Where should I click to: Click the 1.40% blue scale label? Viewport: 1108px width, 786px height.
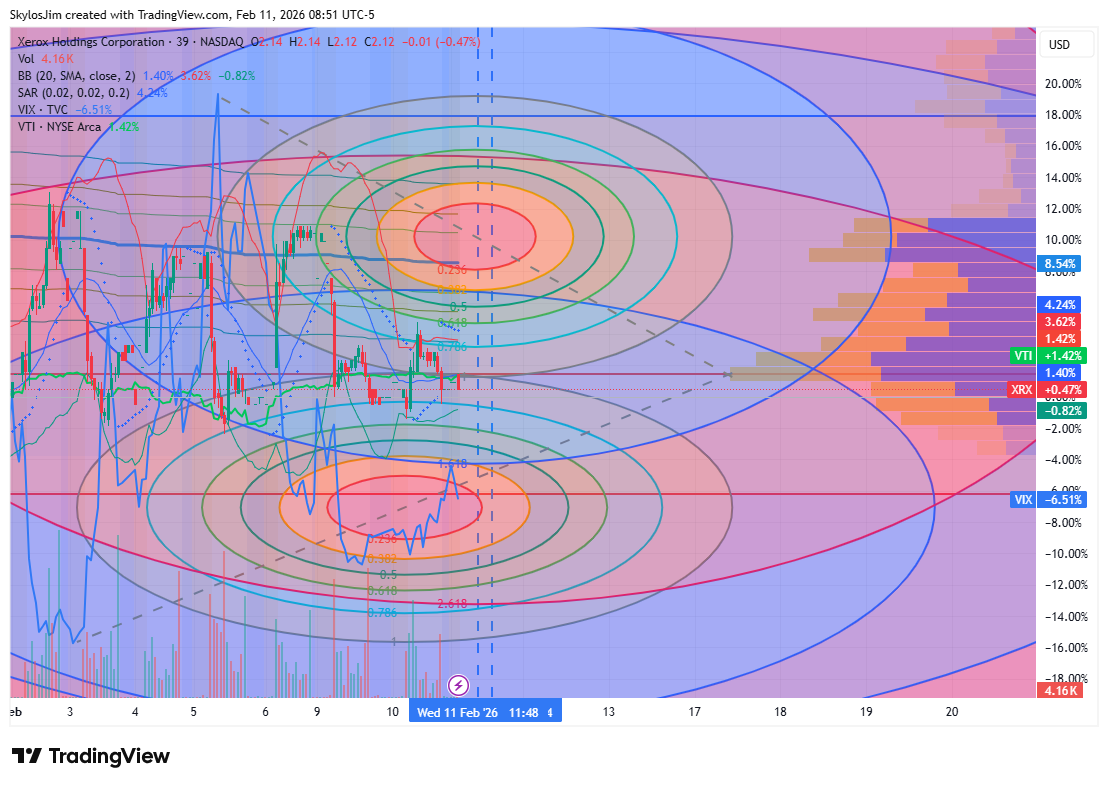(1059, 373)
